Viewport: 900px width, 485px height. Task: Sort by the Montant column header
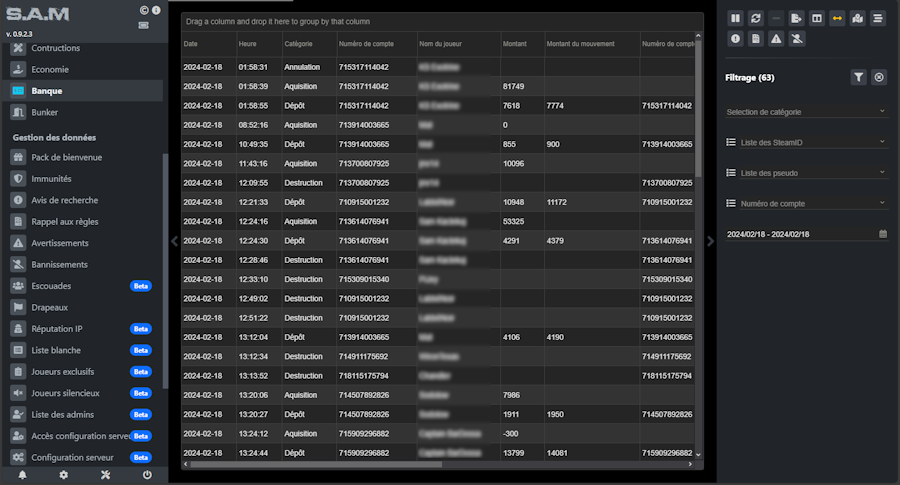click(514, 44)
